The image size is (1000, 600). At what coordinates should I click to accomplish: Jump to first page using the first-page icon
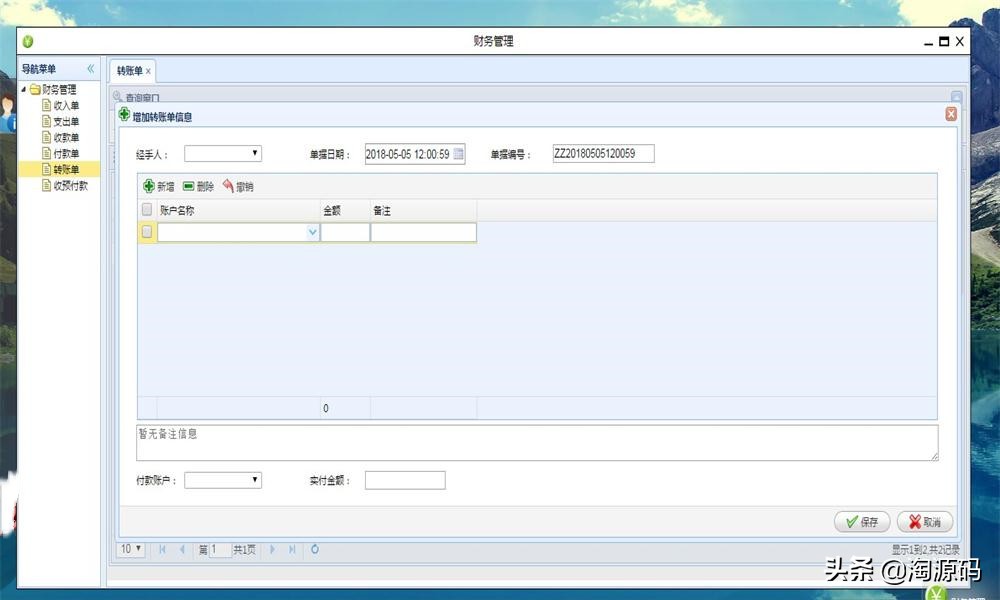tap(163, 549)
